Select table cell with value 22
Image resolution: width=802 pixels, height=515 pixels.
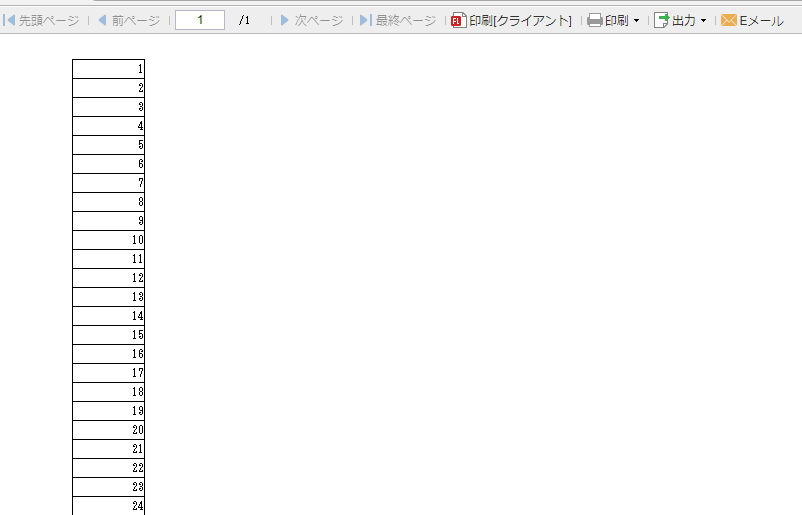tap(108, 468)
